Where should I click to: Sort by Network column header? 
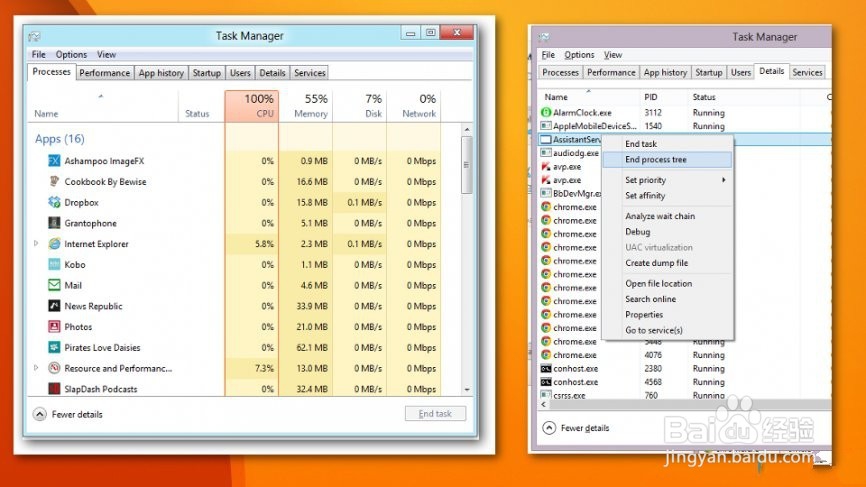414,106
